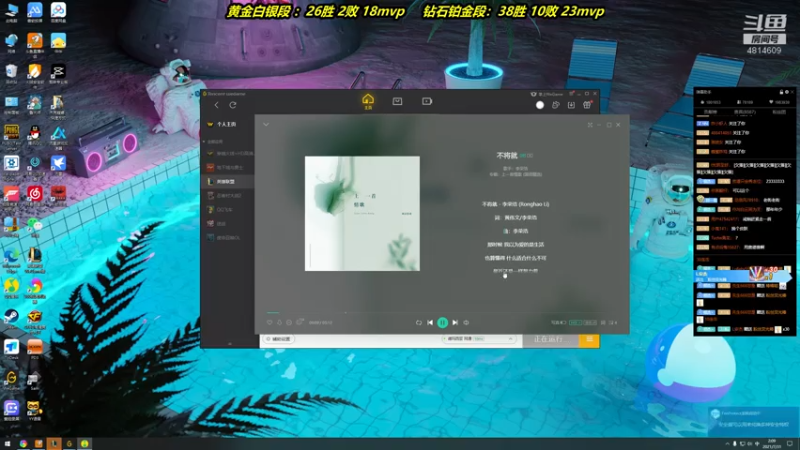Open the YY语音 desktop icon
This screenshot has height=450, width=800.
coord(34,411)
